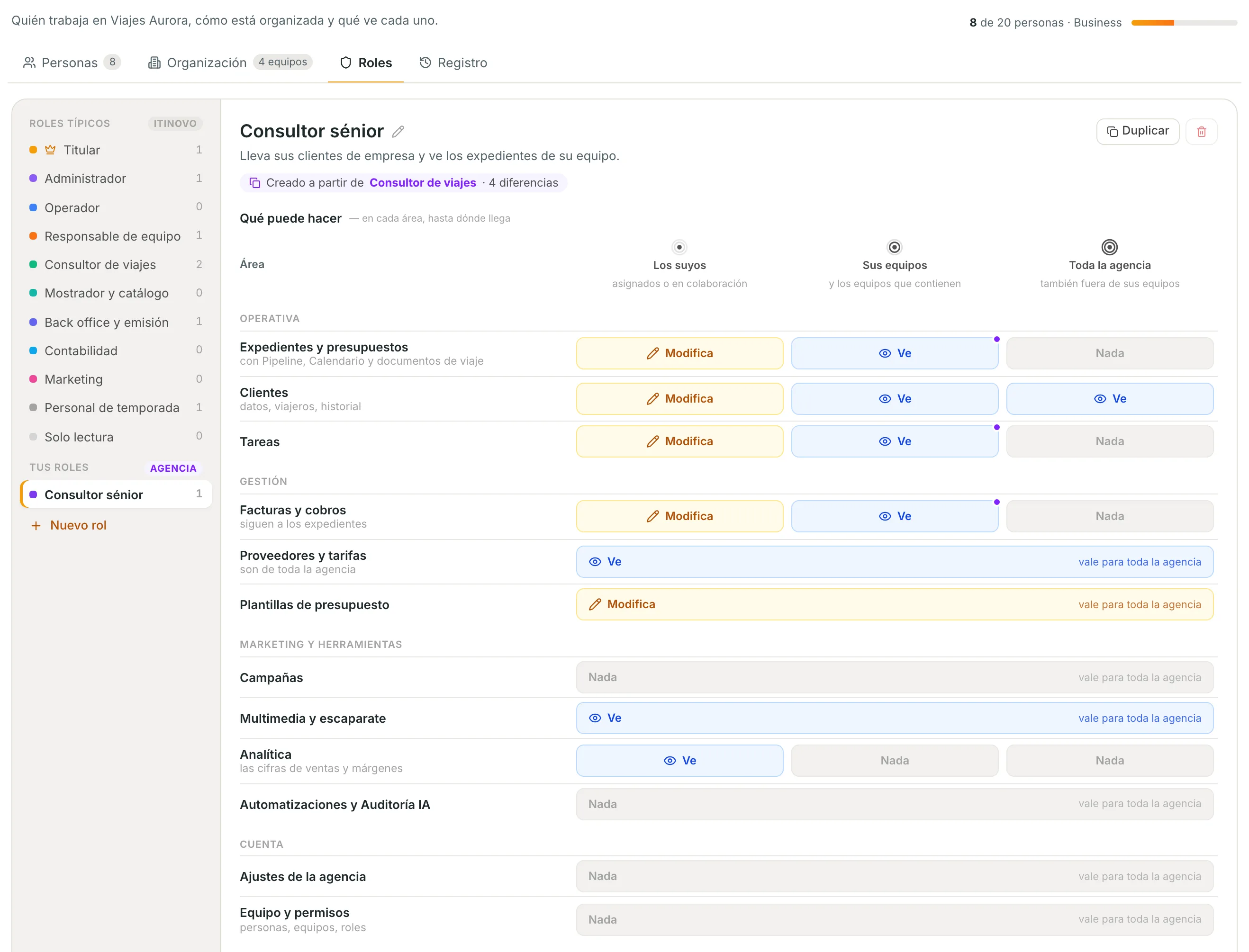Open Equipo y permisos Nada selector

pos(895,919)
